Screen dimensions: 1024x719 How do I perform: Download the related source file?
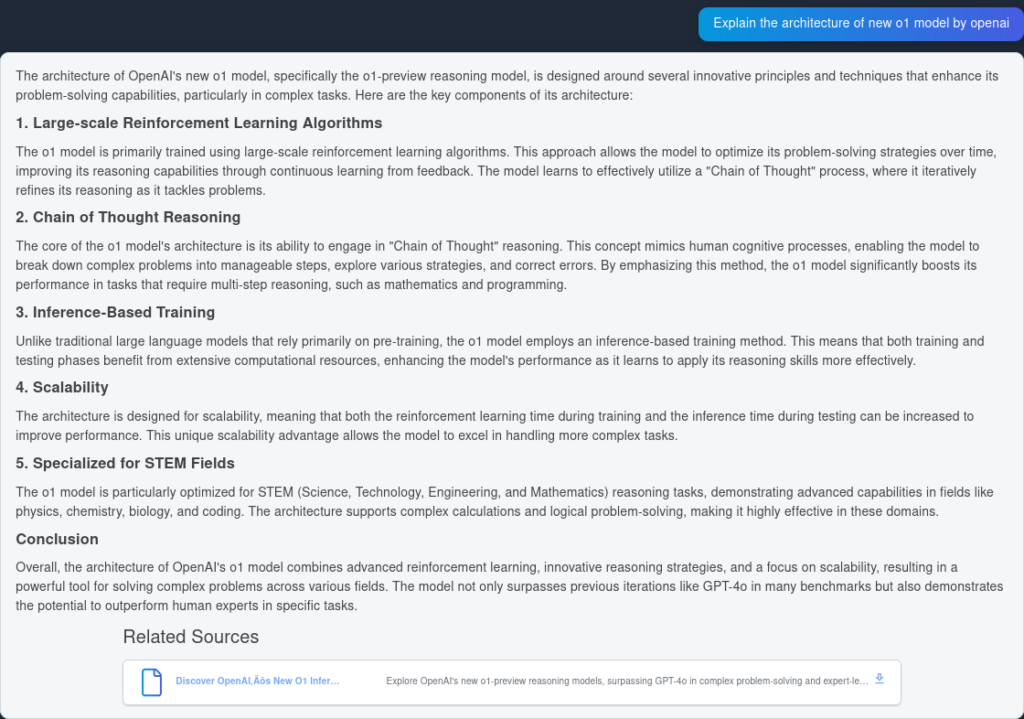[x=879, y=679]
